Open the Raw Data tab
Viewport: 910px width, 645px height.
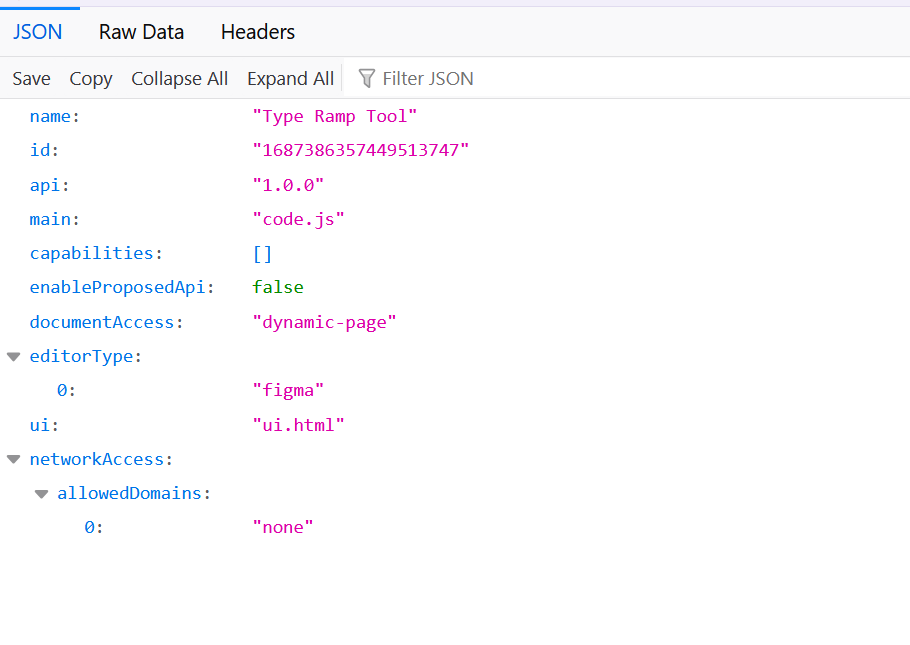pos(141,32)
